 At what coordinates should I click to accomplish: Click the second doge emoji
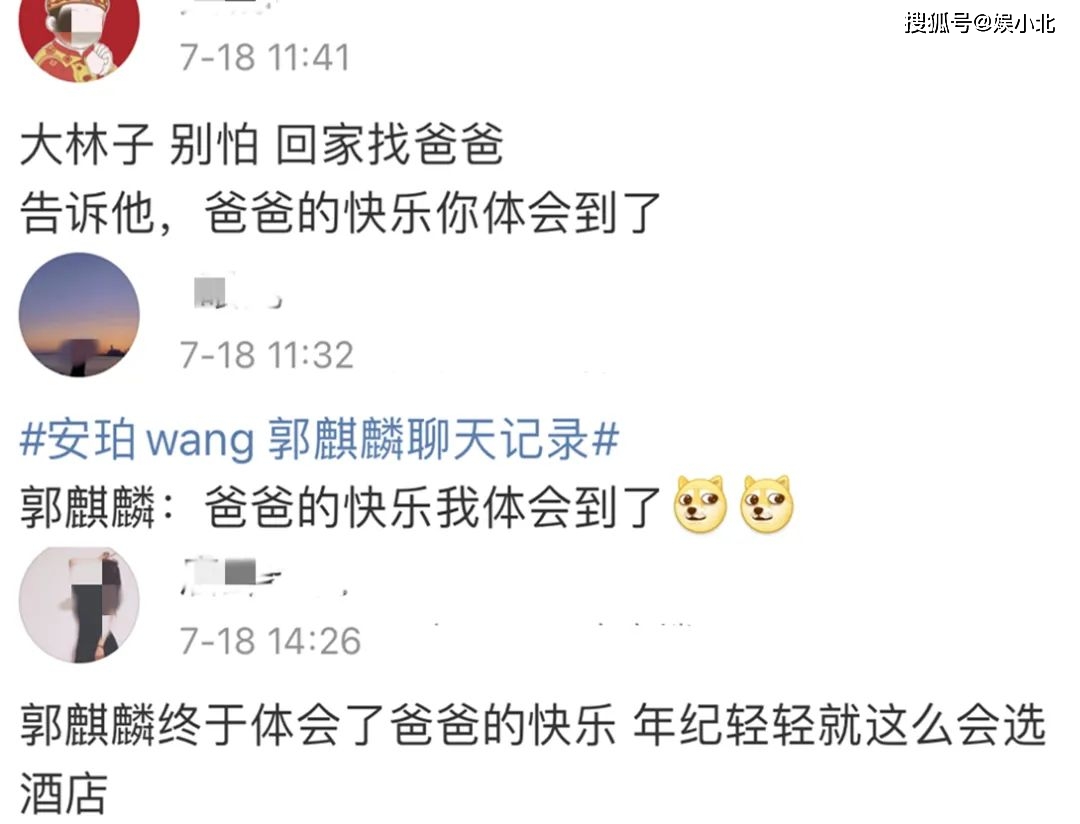[x=767, y=505]
